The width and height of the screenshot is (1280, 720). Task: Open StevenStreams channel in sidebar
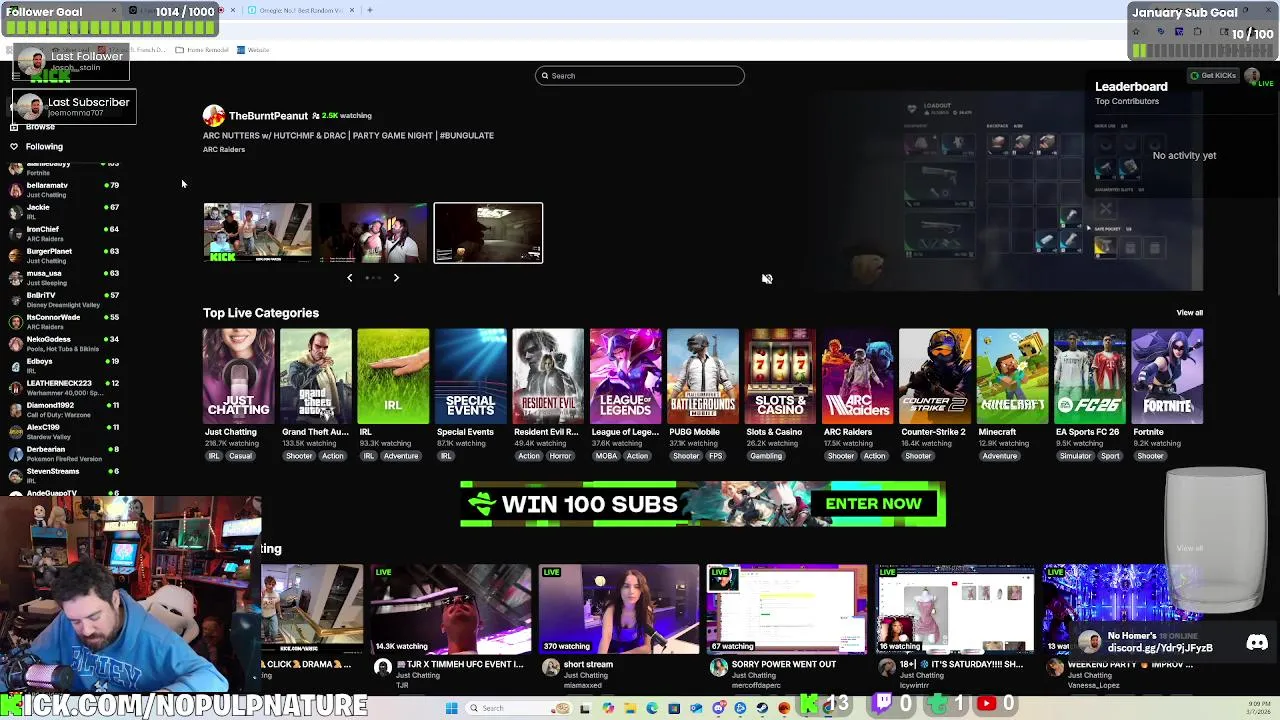point(65,476)
